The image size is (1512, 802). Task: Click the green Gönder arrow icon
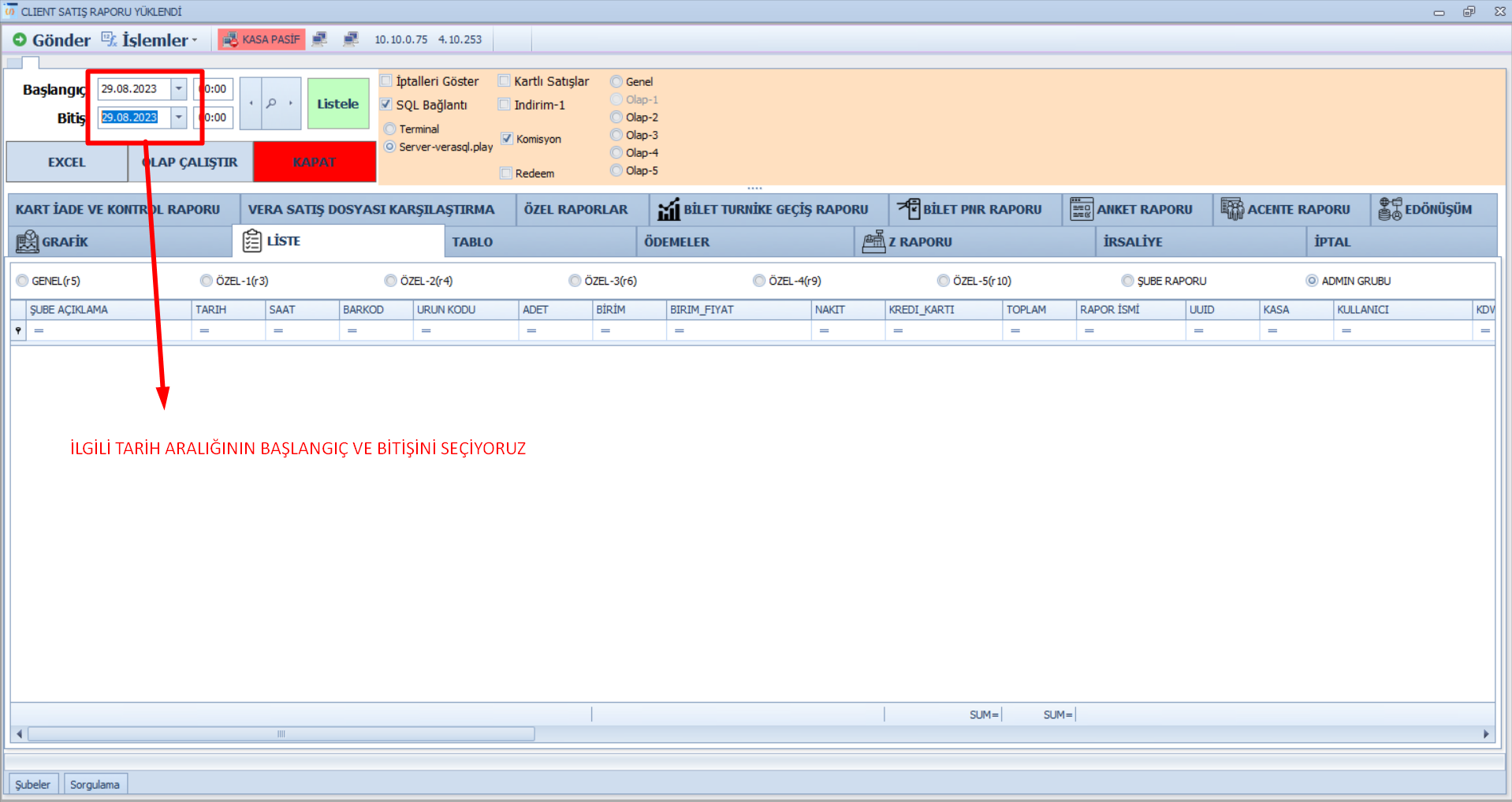pos(19,39)
